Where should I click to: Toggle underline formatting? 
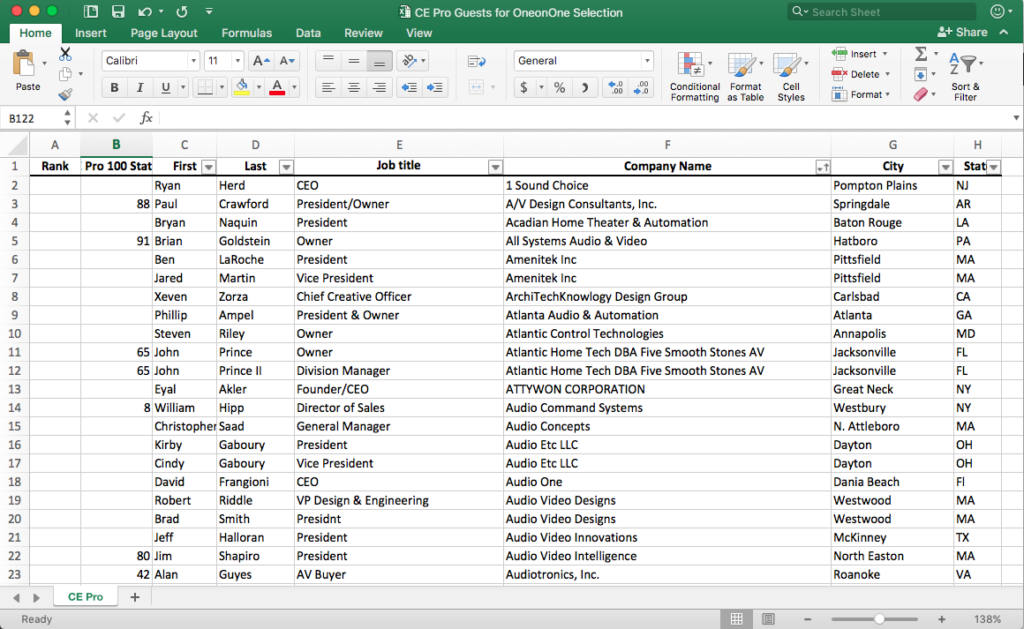click(x=165, y=88)
